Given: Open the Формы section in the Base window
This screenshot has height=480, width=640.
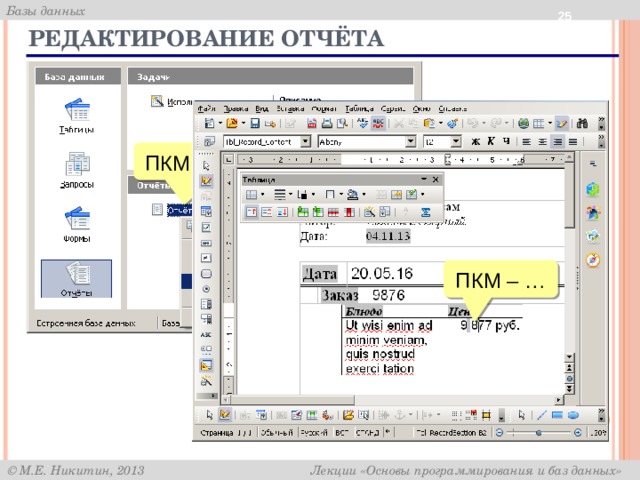Looking at the screenshot, I should 76,224.
